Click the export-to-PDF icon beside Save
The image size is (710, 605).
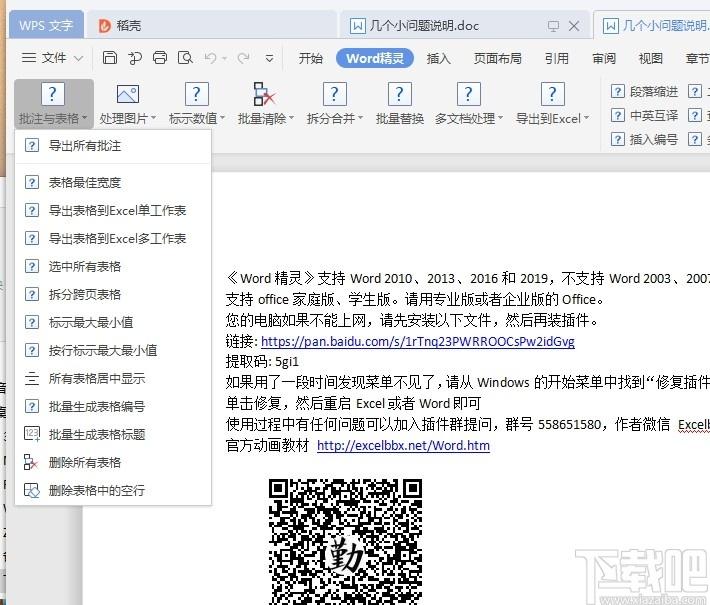tap(134, 58)
